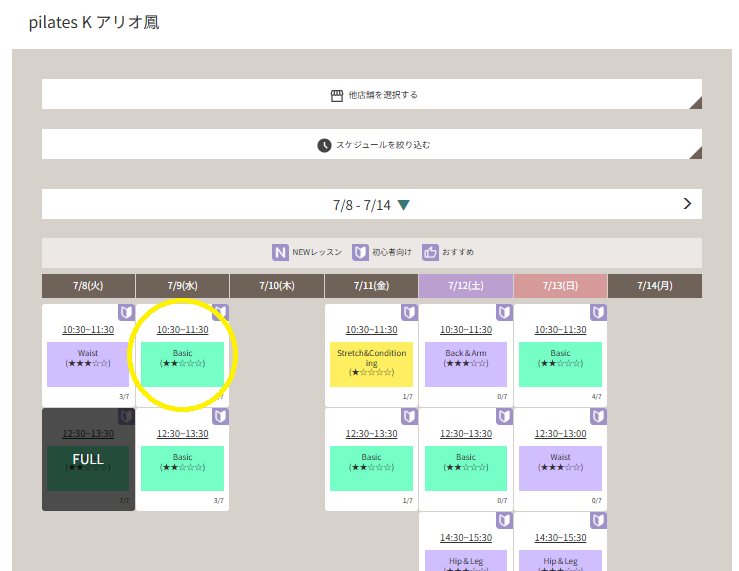The image size is (739, 571).
Task: Select the 7/13(日) day column header
Action: 560,286
